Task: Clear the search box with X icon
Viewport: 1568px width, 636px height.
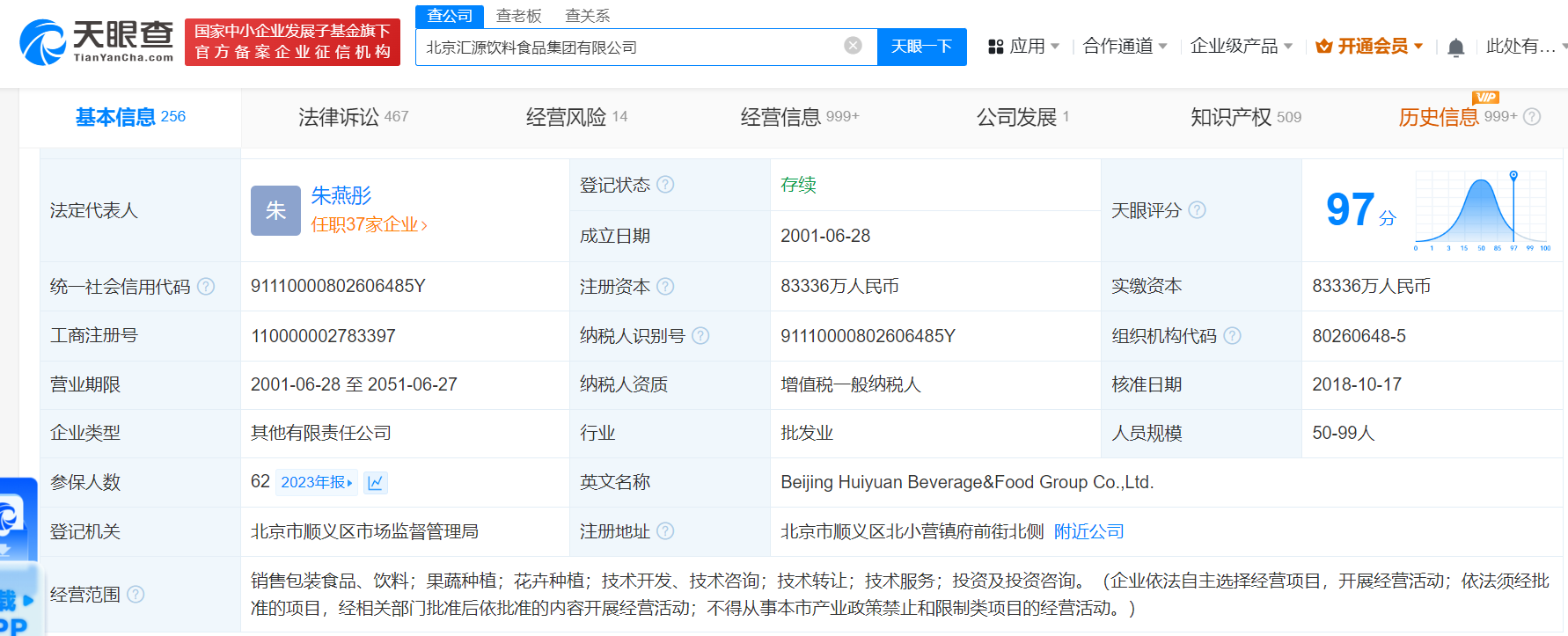Action: pos(853,46)
